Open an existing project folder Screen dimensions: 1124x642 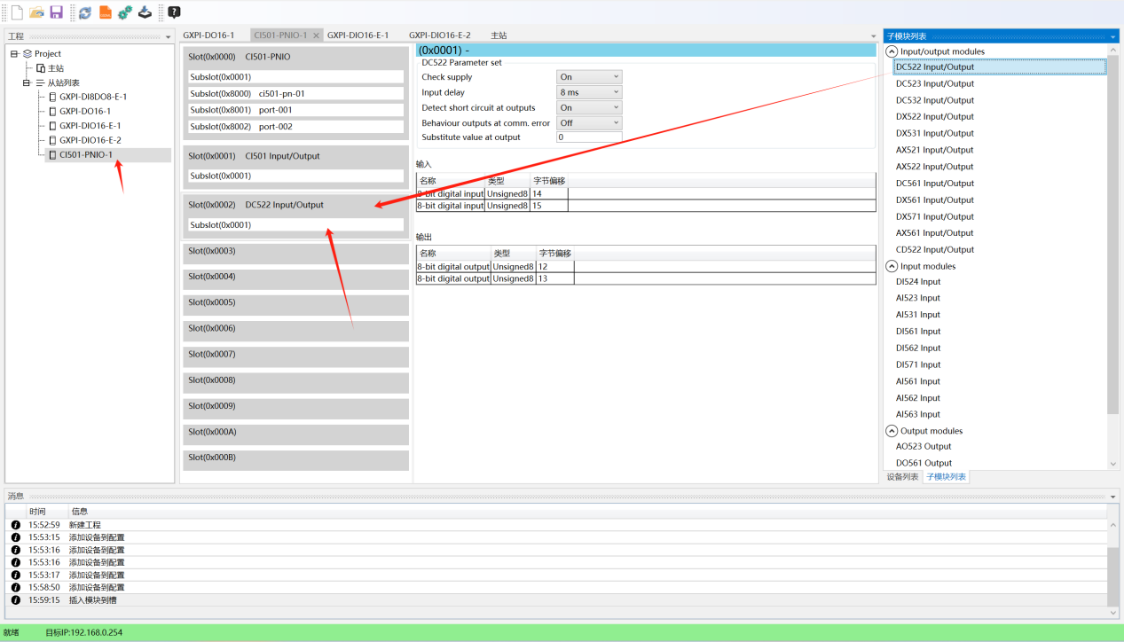coord(37,12)
